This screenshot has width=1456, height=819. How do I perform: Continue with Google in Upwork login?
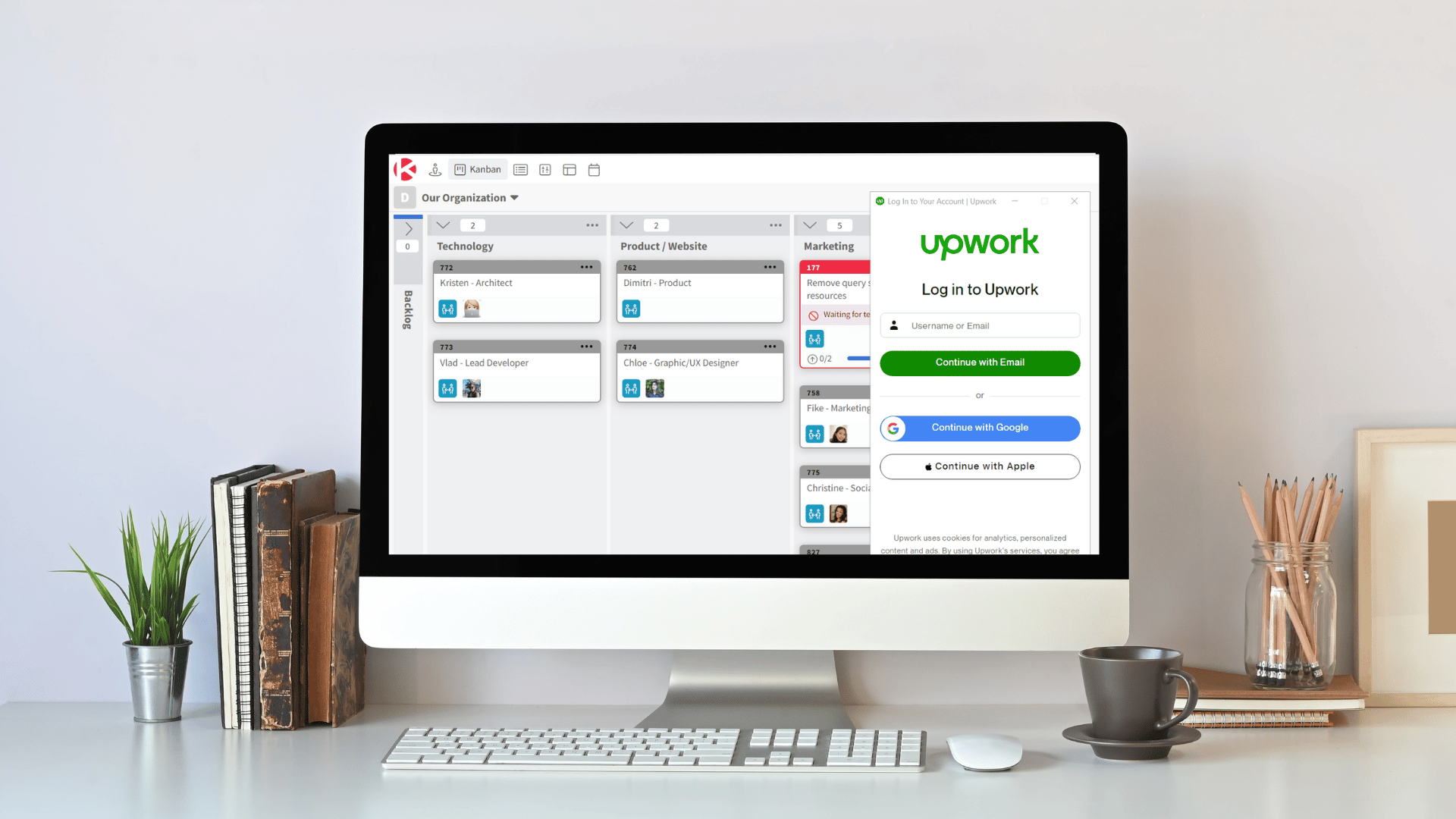pyautogui.click(x=980, y=427)
